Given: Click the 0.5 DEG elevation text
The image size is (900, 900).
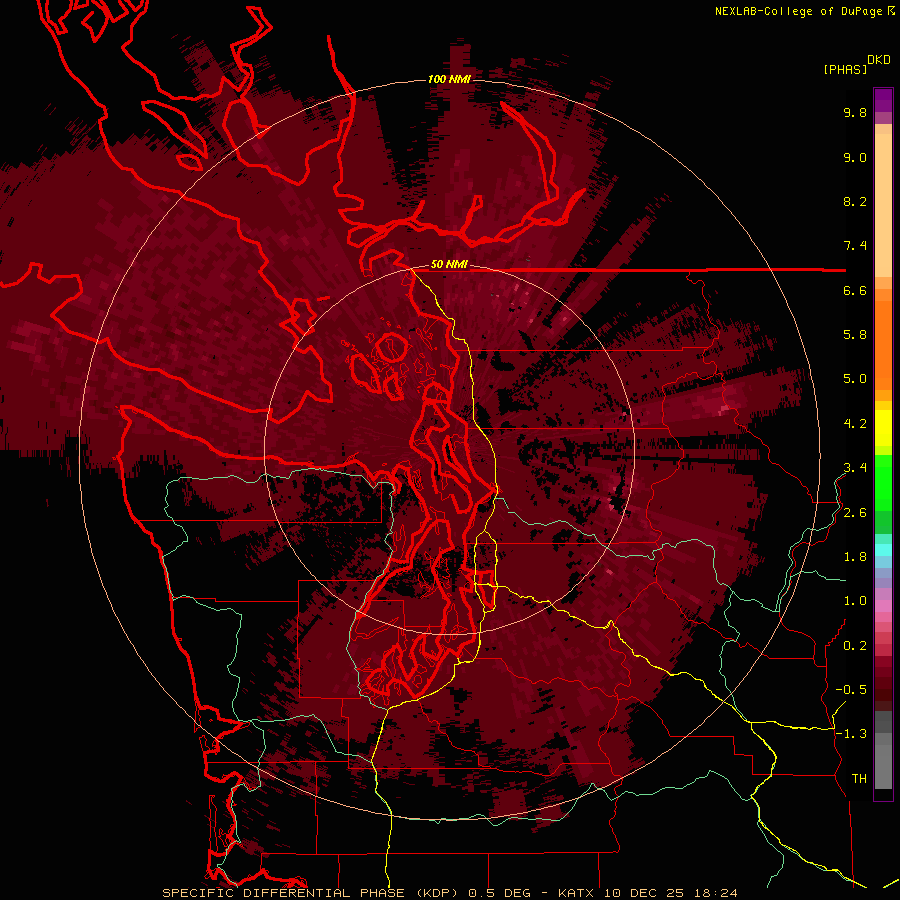Looking at the screenshot, I should pyautogui.click(x=500, y=893).
